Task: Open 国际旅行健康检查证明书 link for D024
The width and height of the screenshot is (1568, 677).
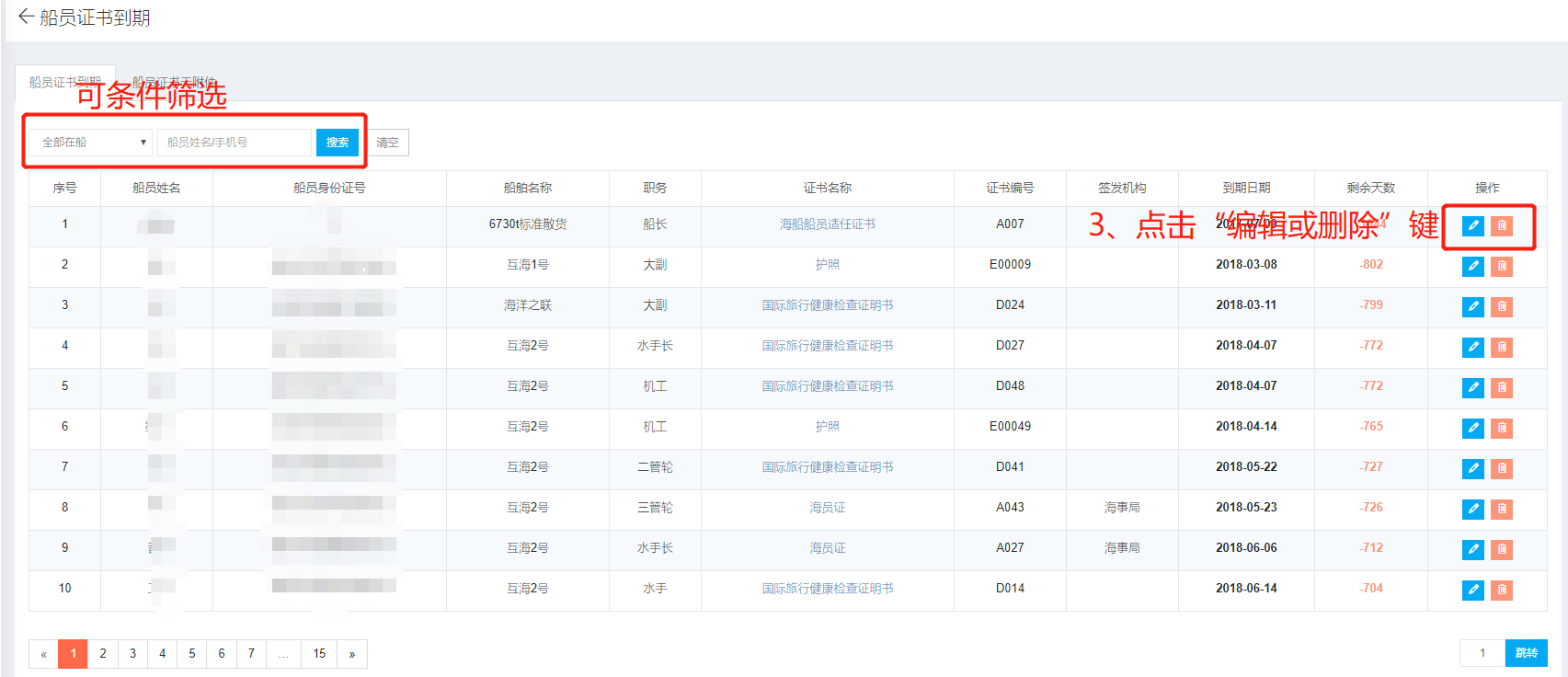Action: [x=828, y=304]
